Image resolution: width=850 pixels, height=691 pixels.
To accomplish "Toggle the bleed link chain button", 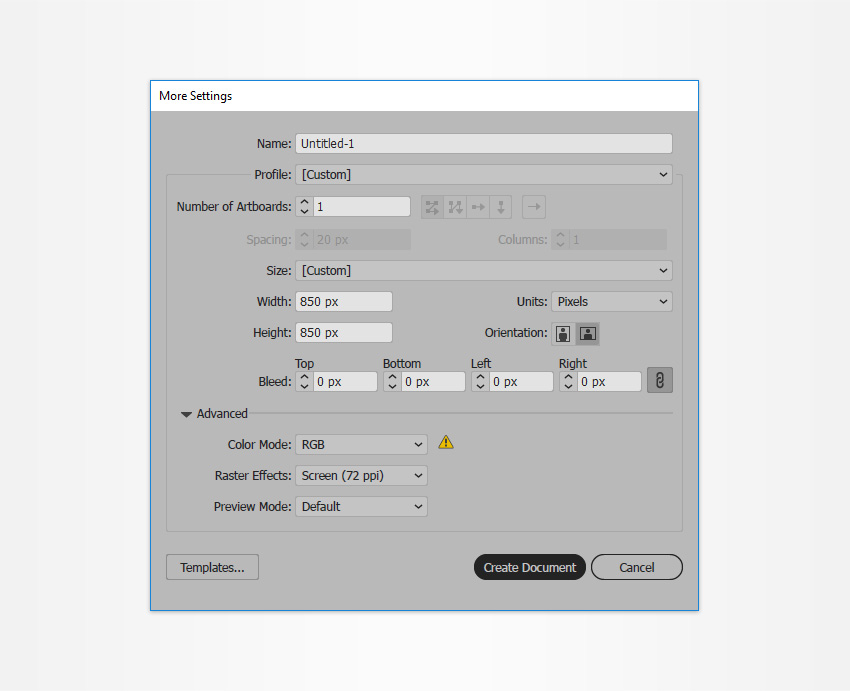I will [659, 381].
